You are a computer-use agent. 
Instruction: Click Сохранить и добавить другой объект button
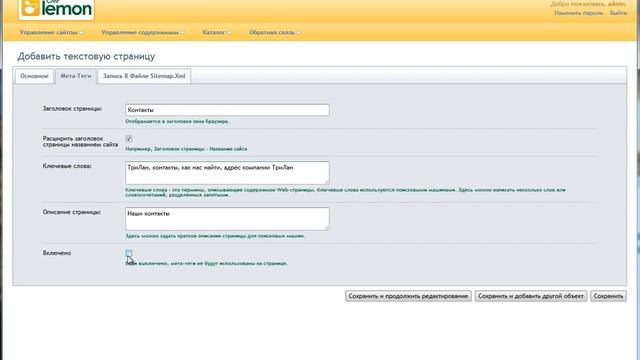pos(531,296)
